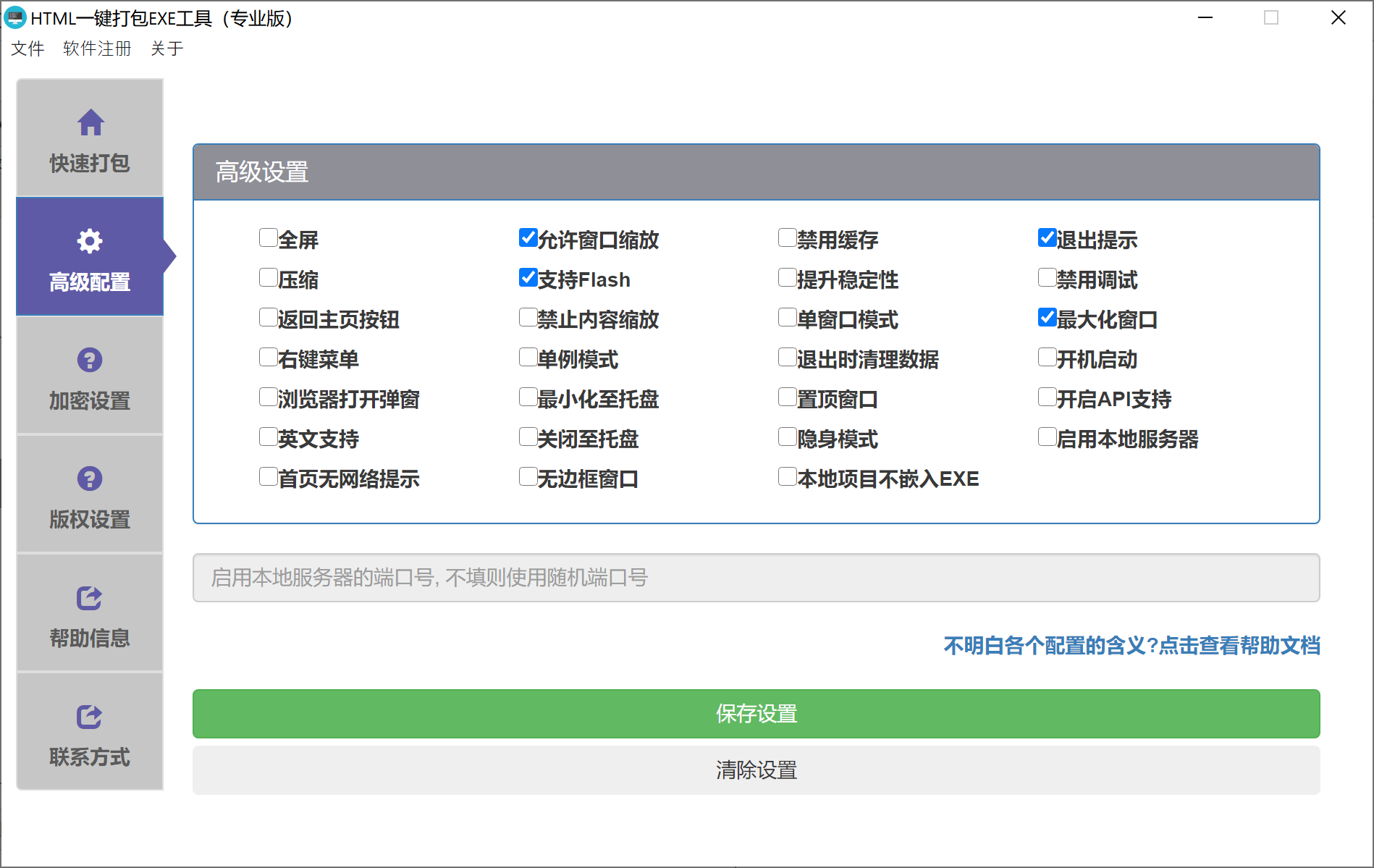The height and width of the screenshot is (868, 1374).
Task: Minimize the application window
Action: point(1205,17)
